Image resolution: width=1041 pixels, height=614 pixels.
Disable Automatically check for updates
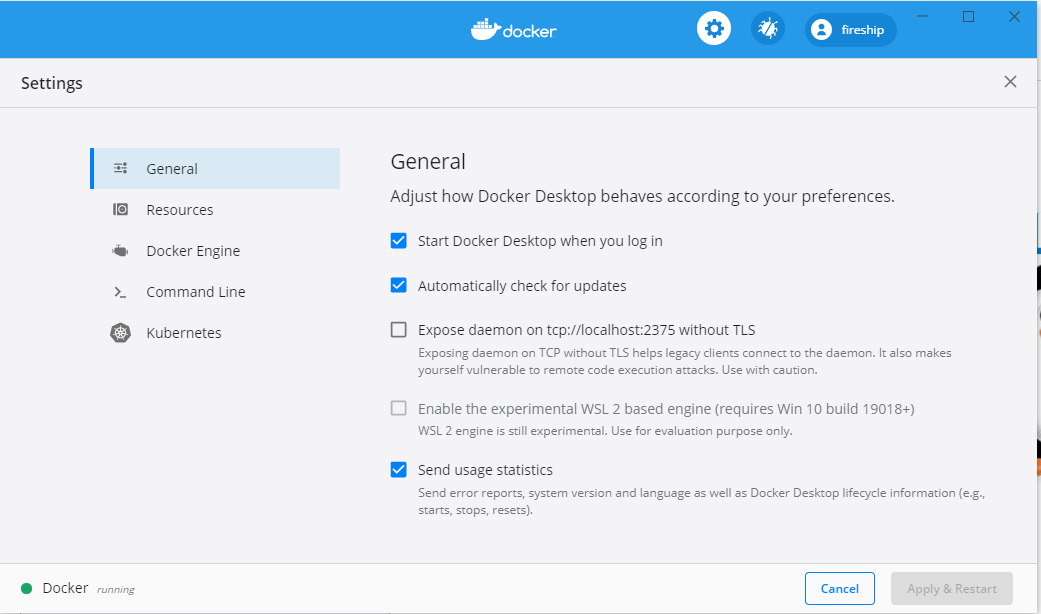399,285
